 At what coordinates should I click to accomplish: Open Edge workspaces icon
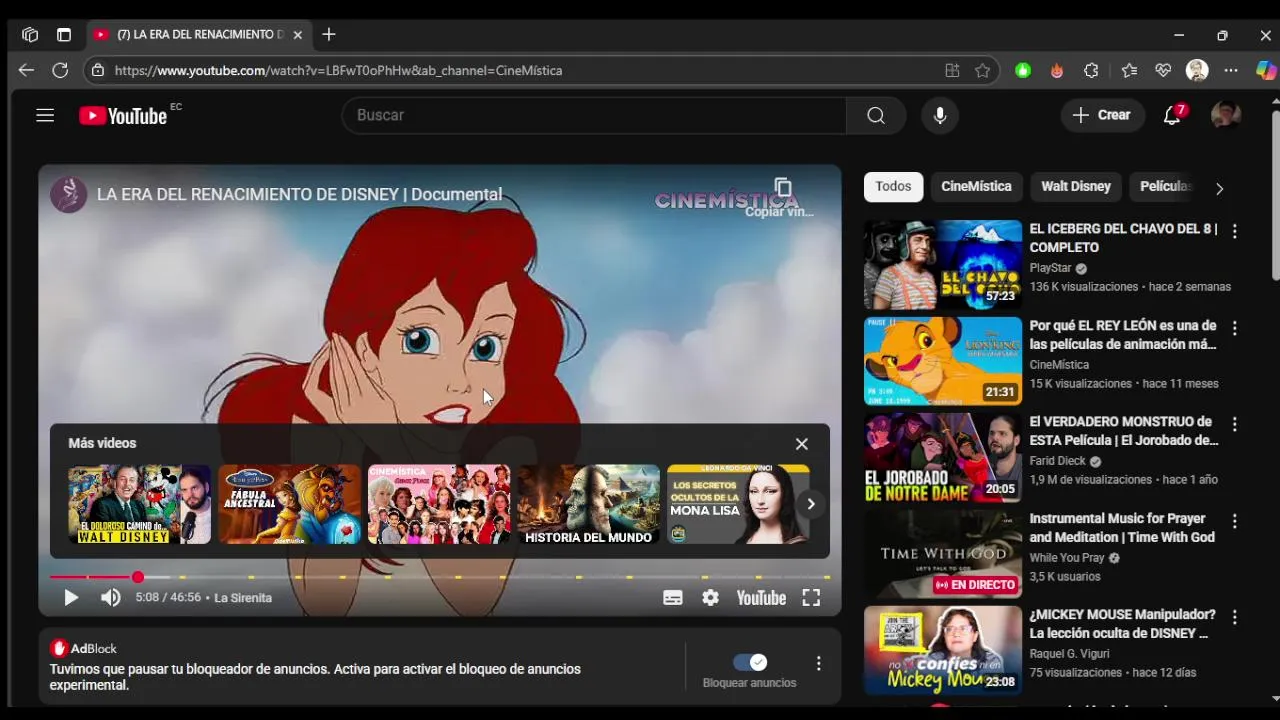pos(30,35)
